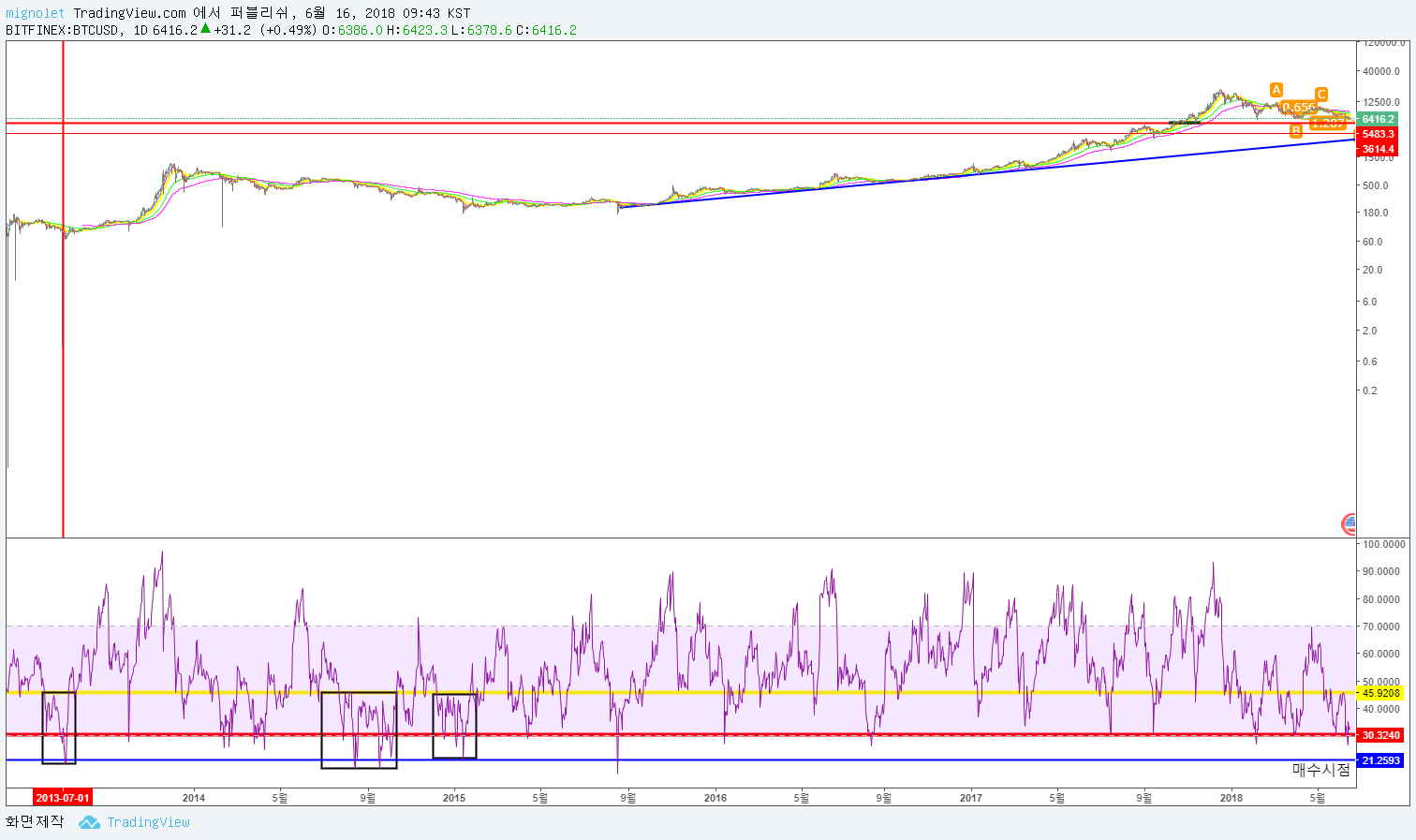This screenshot has width=1416, height=840.
Task: Click the orange 0.656 ratio label
Action: pyautogui.click(x=1298, y=108)
